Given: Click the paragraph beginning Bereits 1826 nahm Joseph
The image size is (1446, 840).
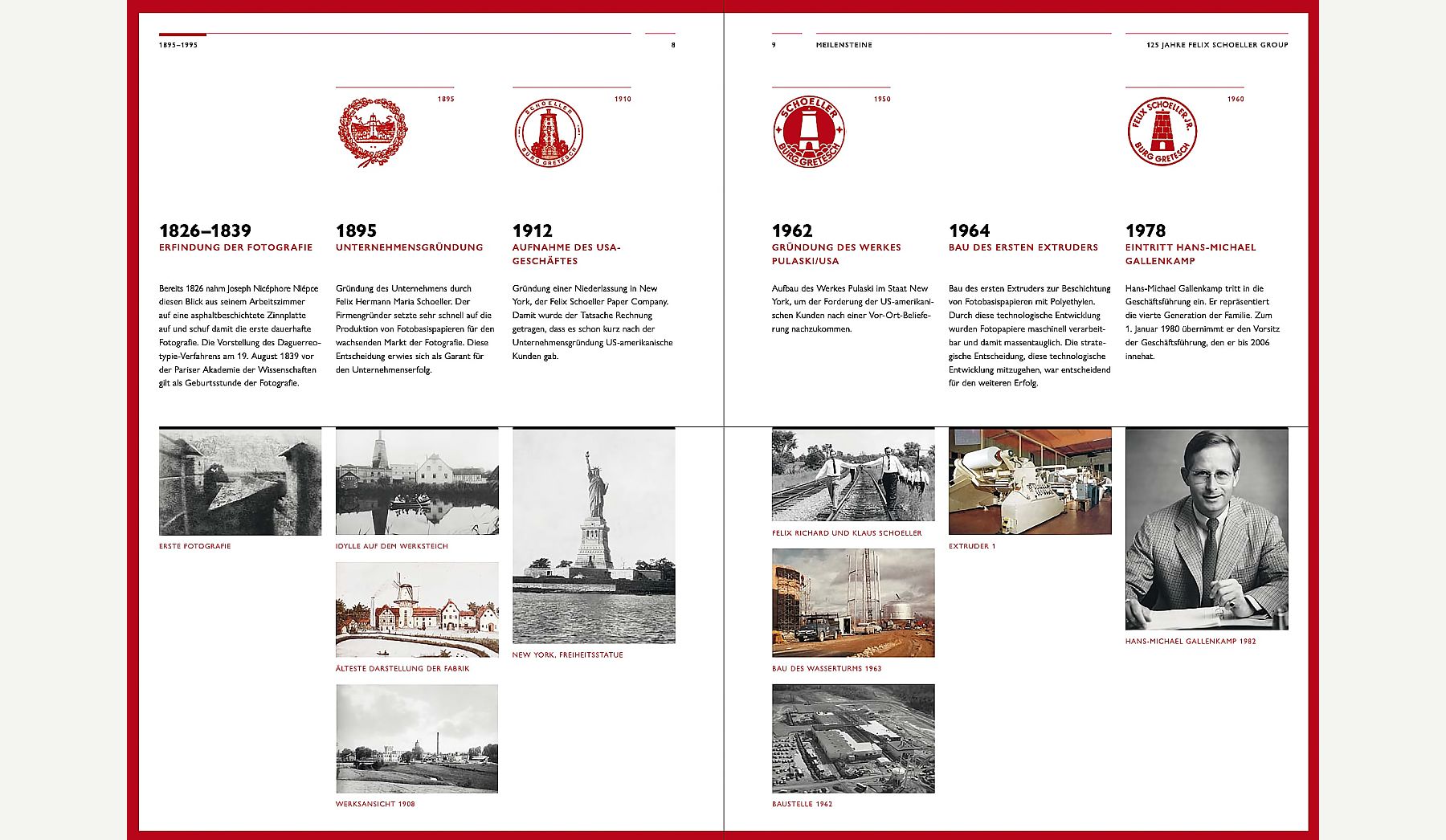Looking at the screenshot, I should [x=240, y=336].
